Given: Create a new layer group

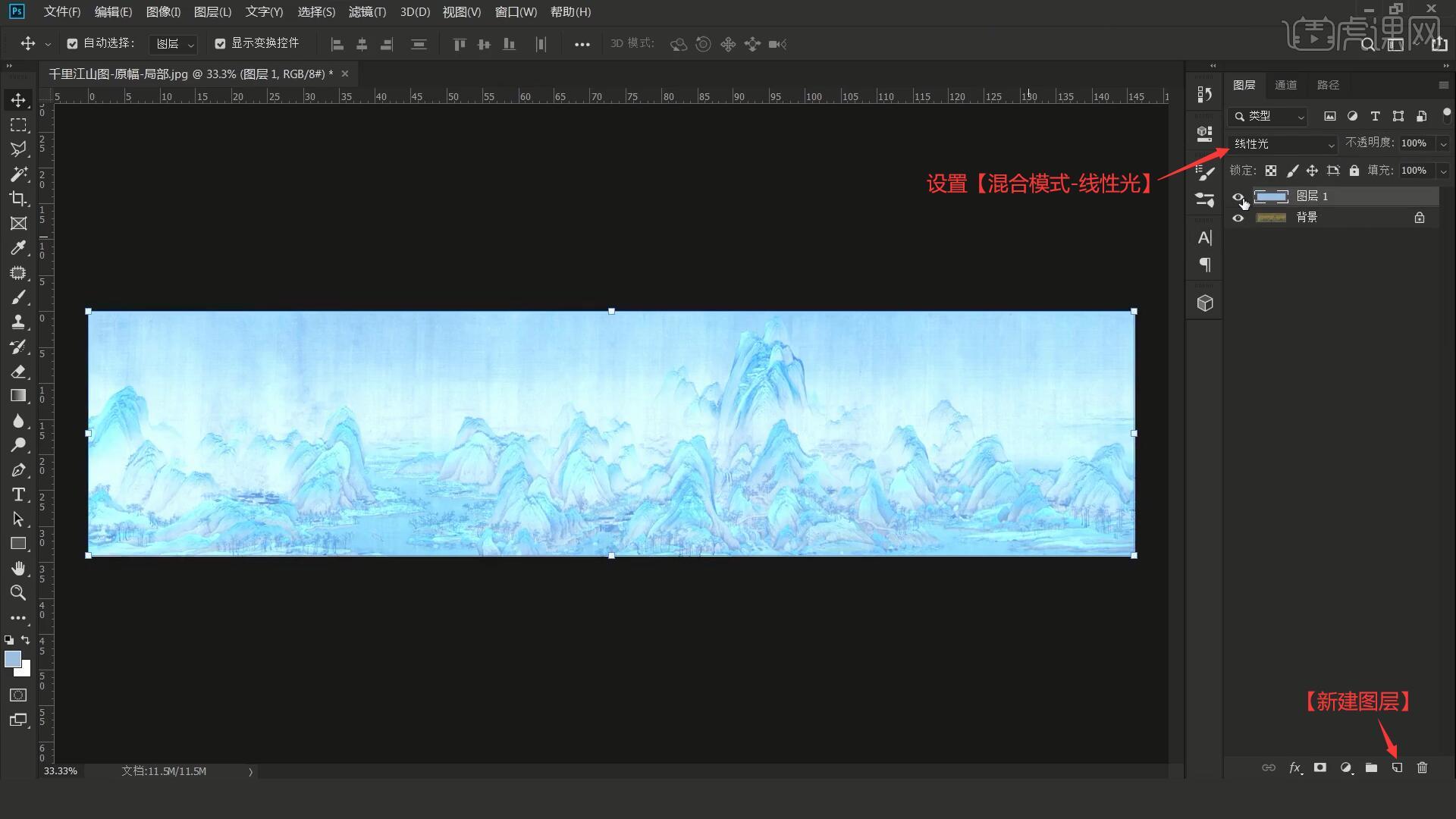Looking at the screenshot, I should point(1371,767).
